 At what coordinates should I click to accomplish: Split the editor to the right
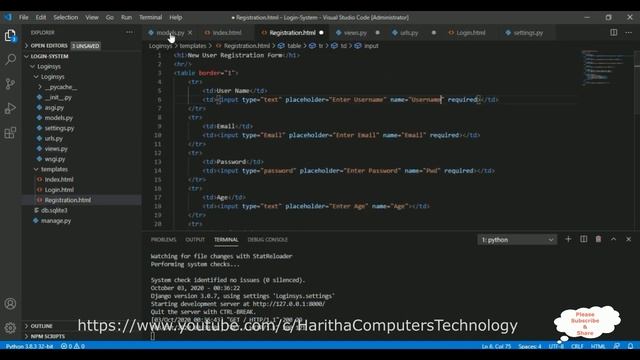pos(613,32)
